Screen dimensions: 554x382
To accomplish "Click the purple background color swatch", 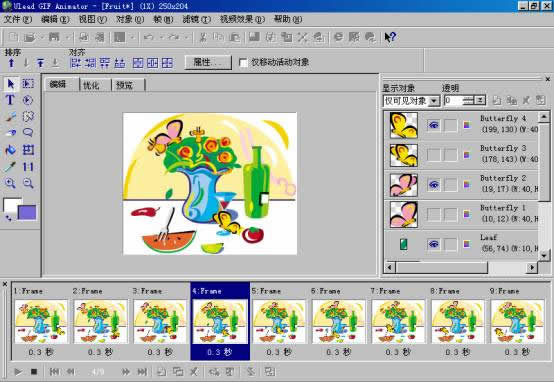I will (x=28, y=213).
